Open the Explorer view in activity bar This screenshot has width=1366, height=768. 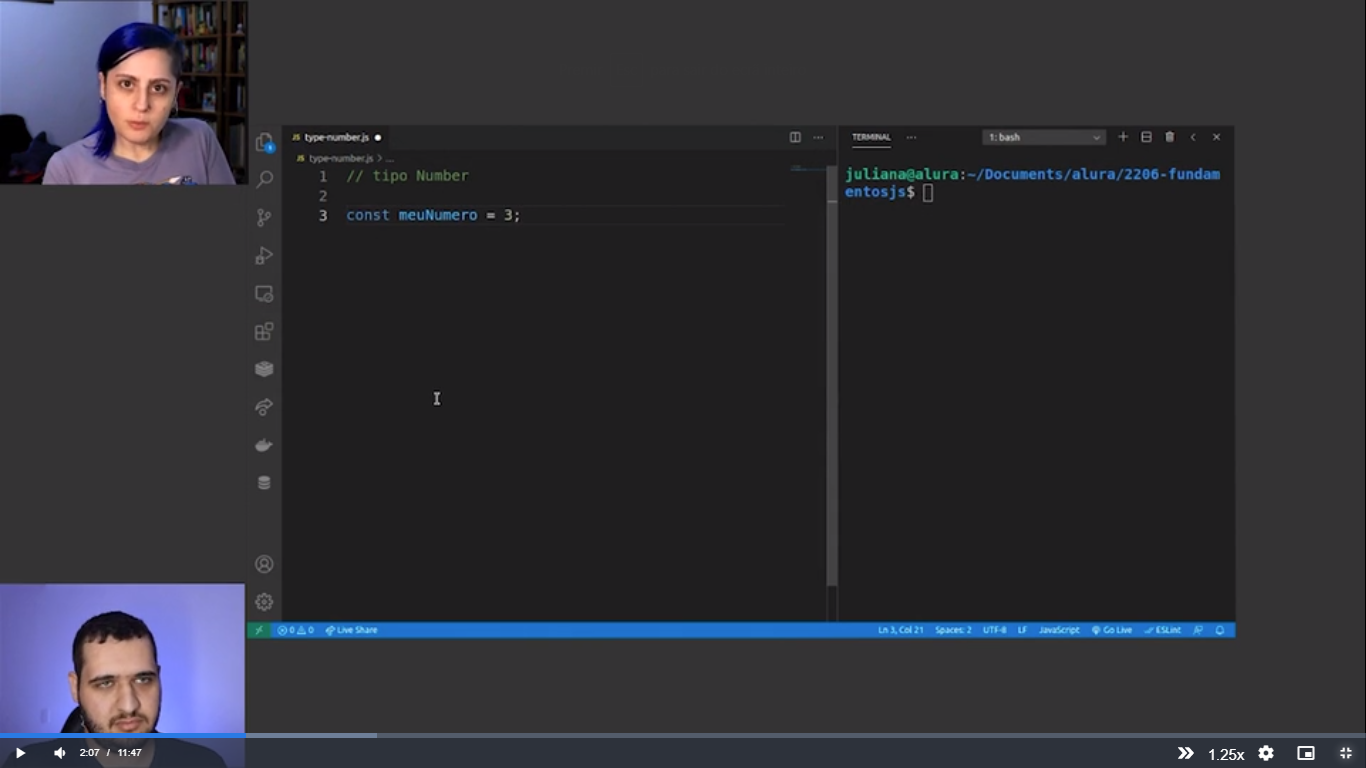(x=264, y=142)
